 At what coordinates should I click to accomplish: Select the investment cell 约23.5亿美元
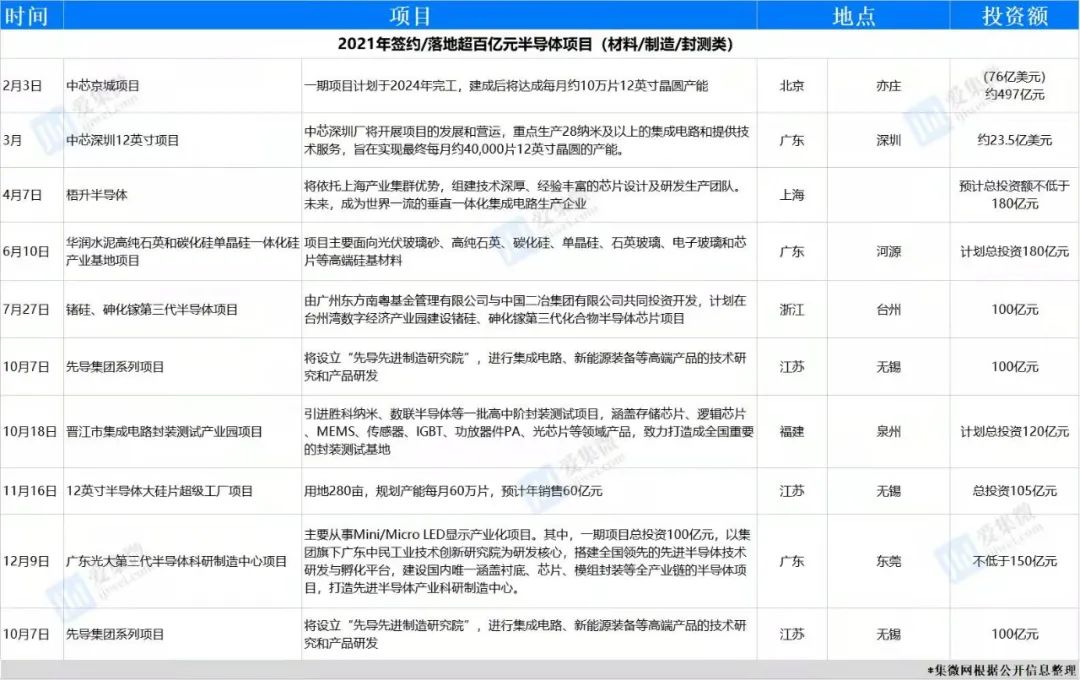pos(1015,140)
